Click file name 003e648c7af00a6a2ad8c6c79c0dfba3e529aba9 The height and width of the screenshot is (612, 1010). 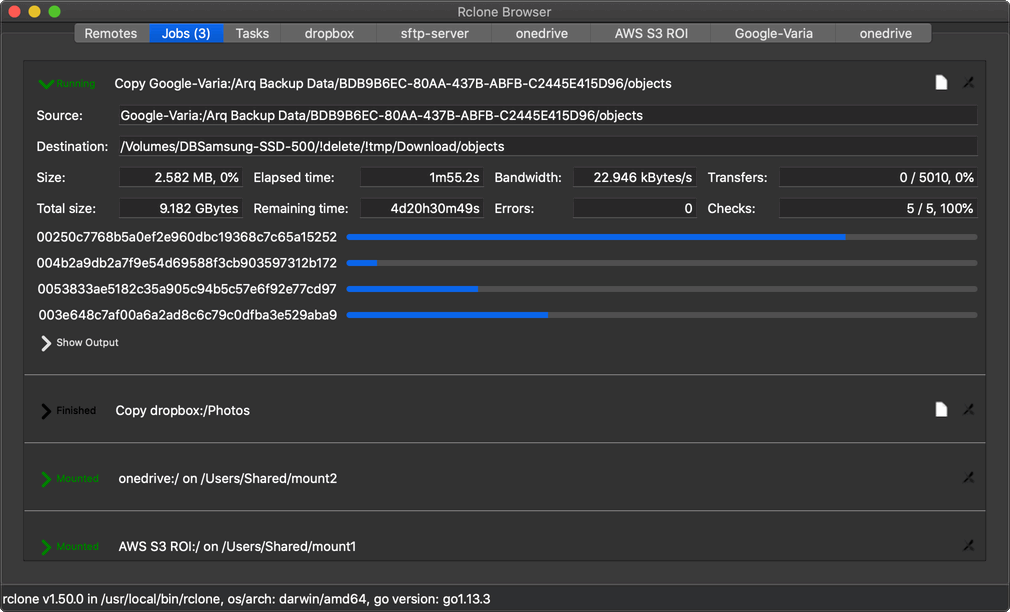coord(187,315)
